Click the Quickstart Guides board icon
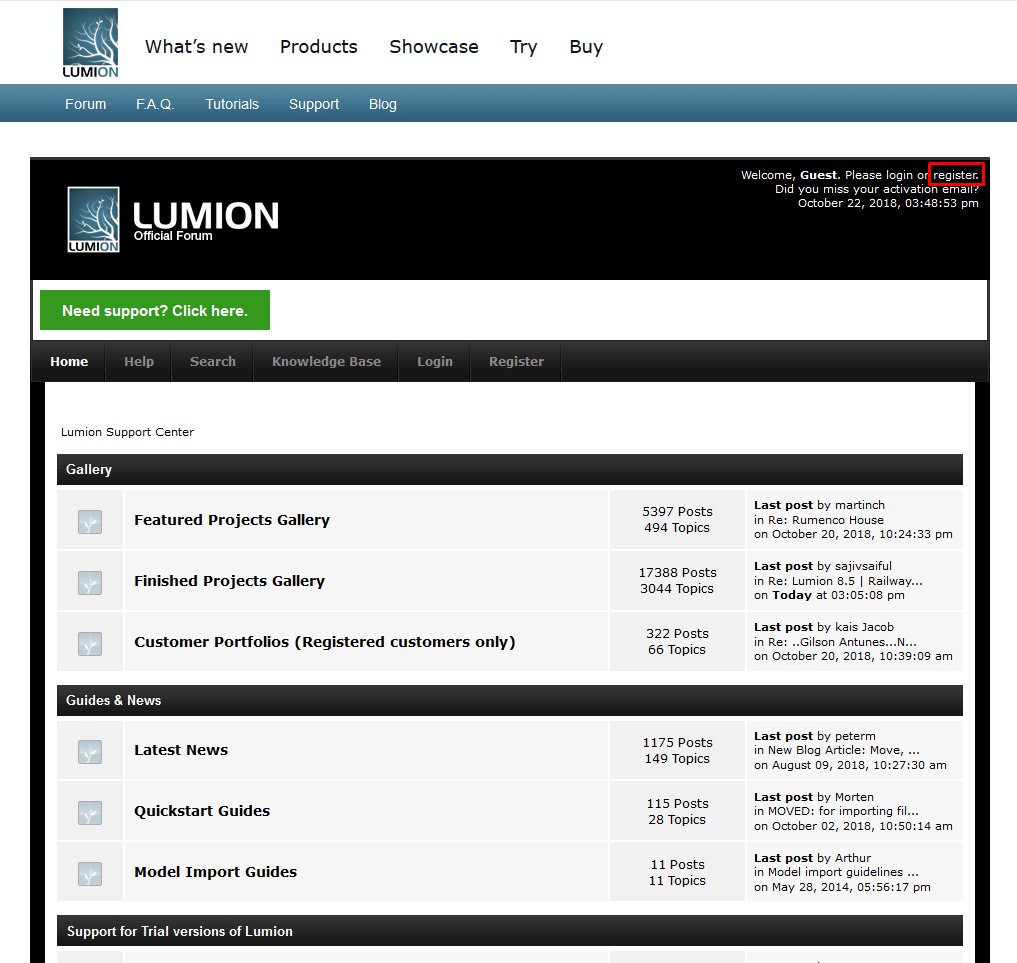The height and width of the screenshot is (963, 1017). pos(89,810)
